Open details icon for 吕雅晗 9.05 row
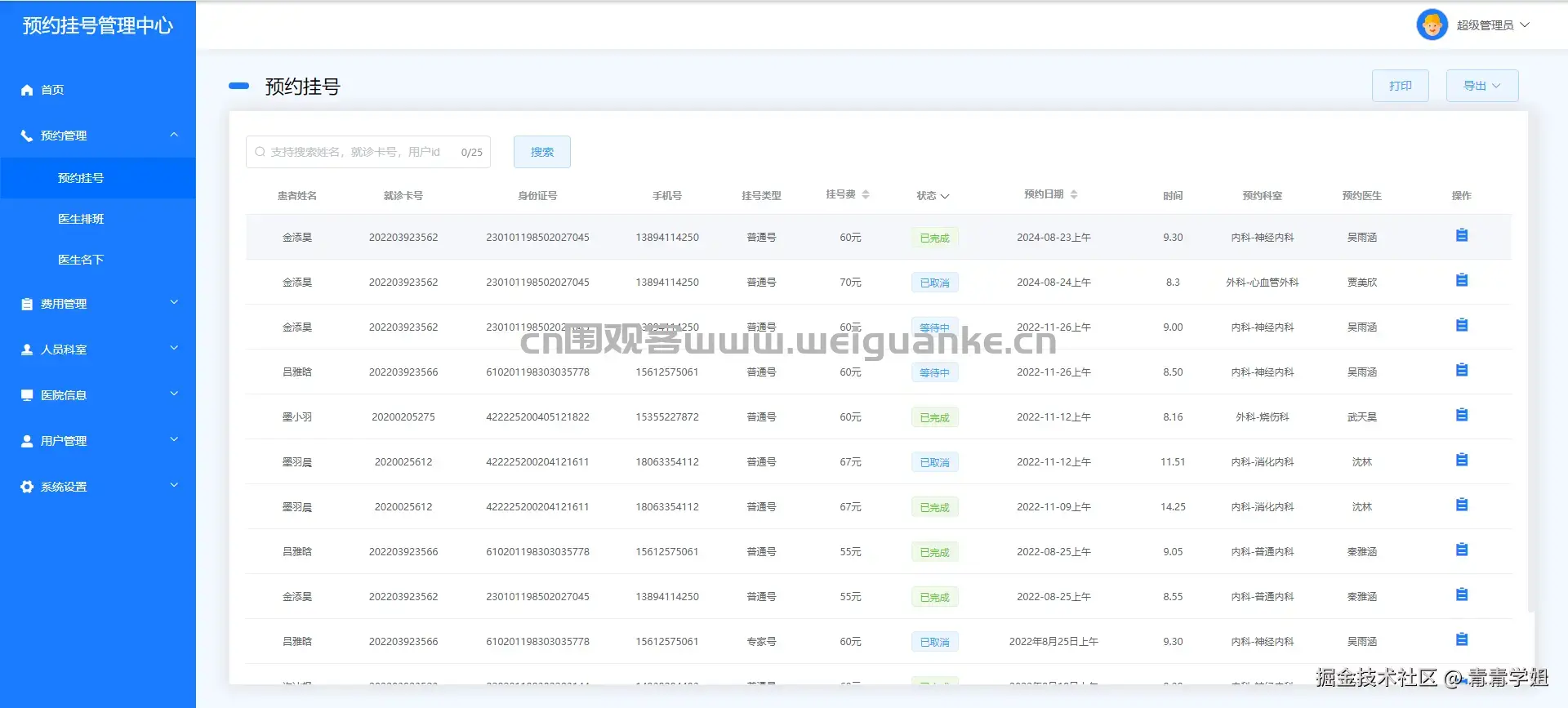Viewport: 1568px width, 708px height. click(1462, 550)
